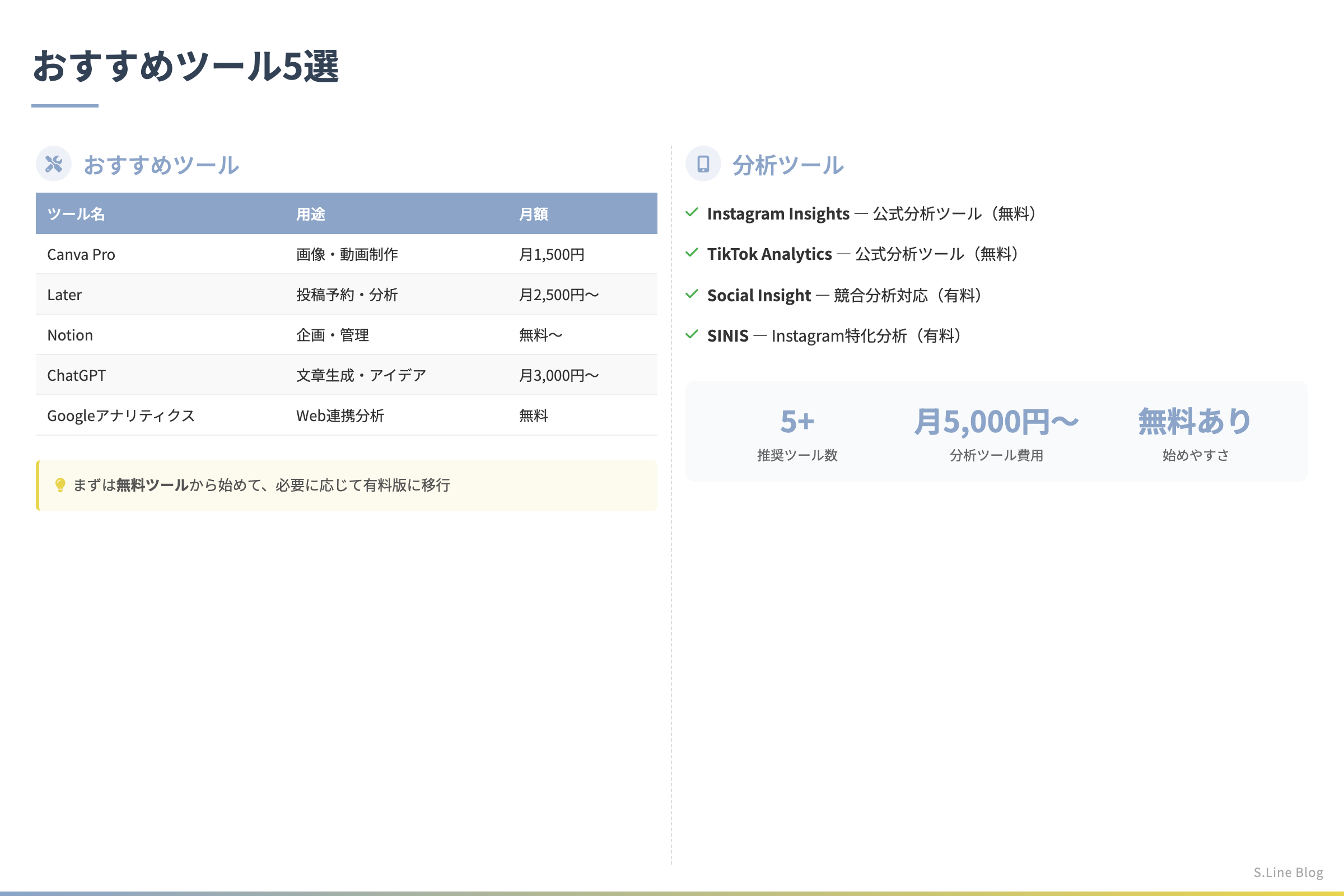Click the 5+ statistic value
The width and height of the screenshot is (1344, 896).
click(797, 422)
